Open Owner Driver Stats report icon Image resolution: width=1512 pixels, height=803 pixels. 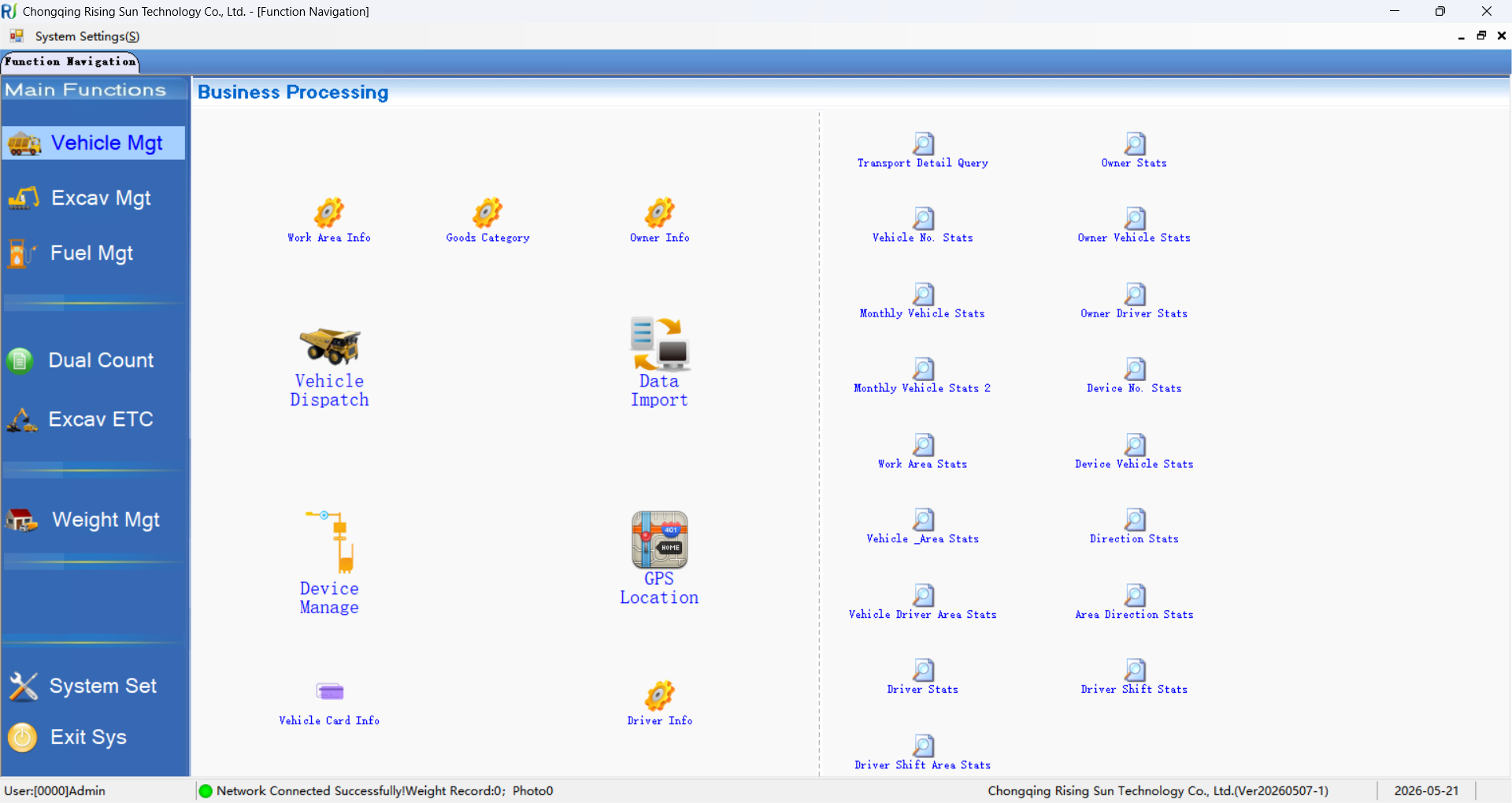(1135, 294)
